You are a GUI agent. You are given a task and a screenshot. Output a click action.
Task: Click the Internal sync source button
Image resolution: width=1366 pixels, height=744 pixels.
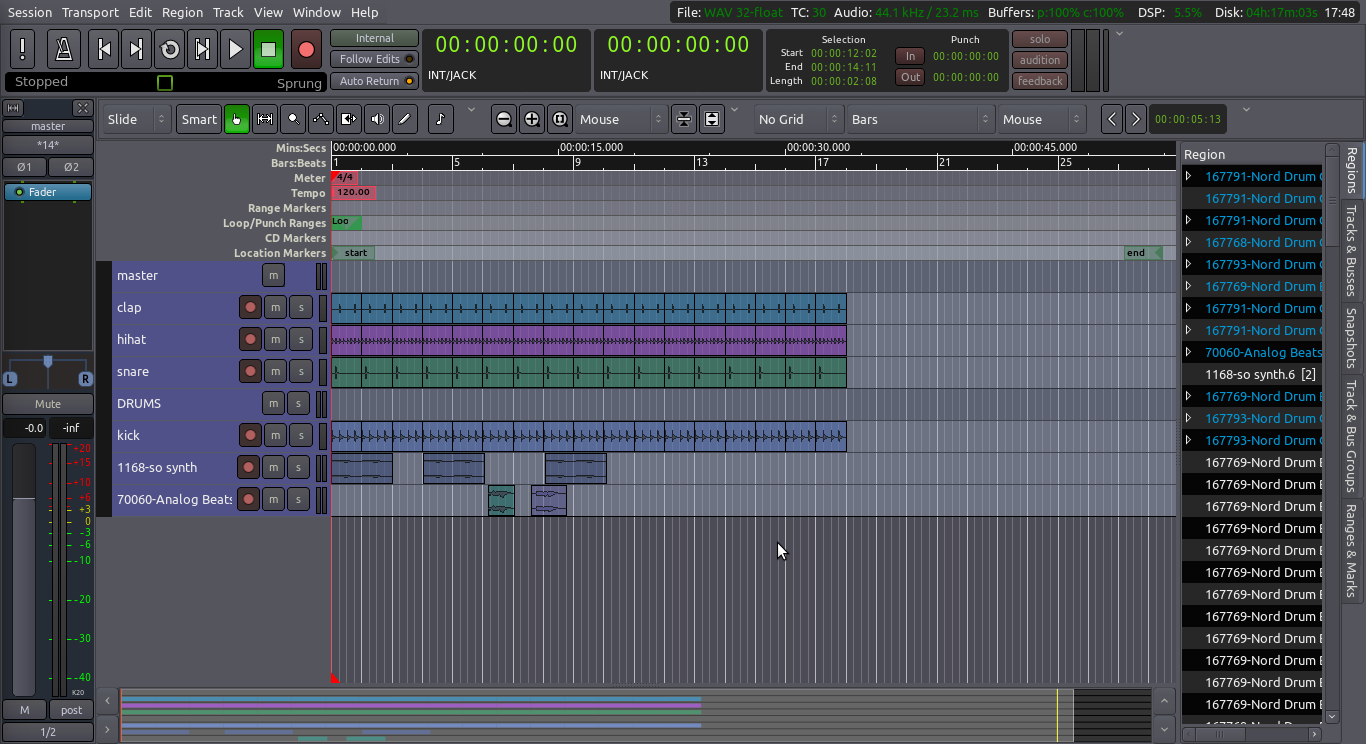click(x=375, y=38)
